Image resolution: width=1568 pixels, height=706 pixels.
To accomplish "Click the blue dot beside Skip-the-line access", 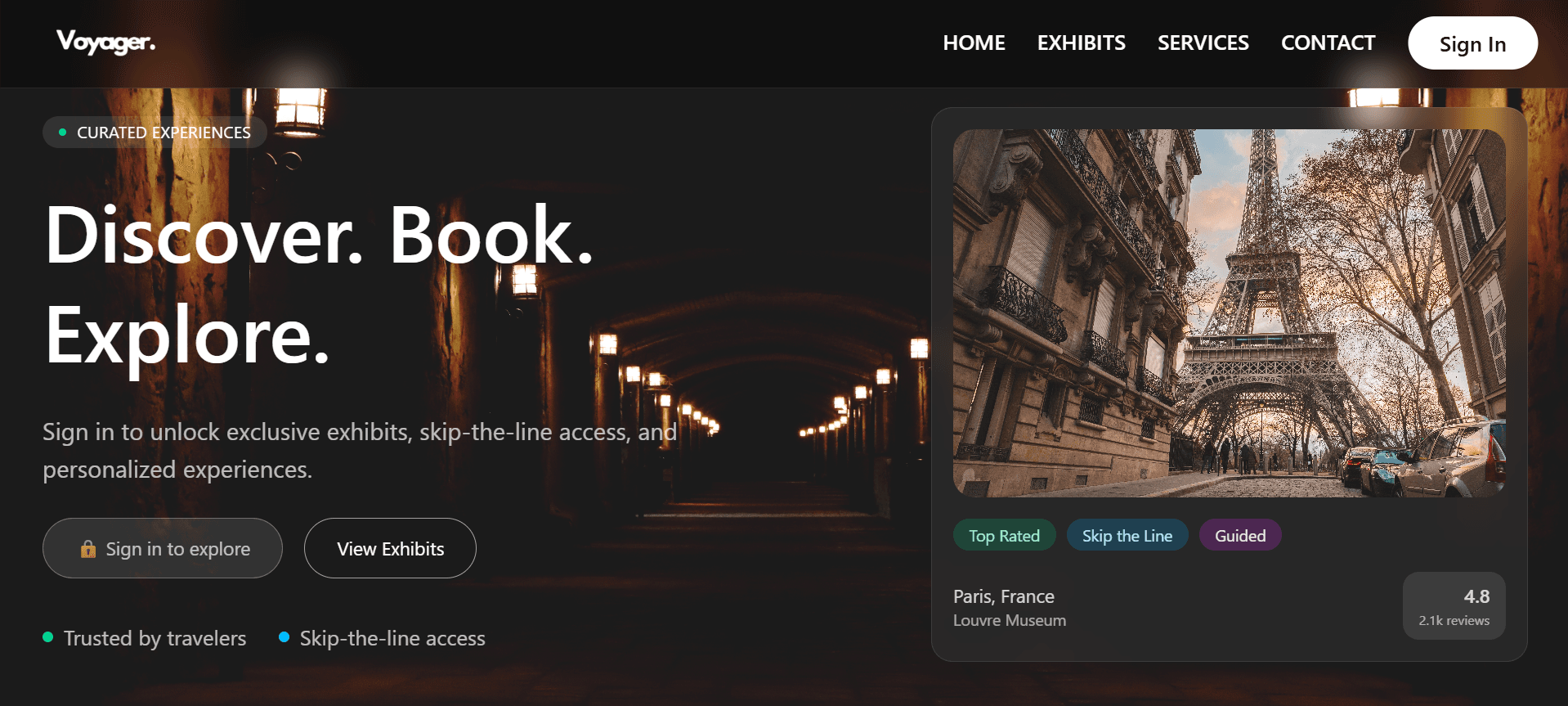I will point(284,636).
